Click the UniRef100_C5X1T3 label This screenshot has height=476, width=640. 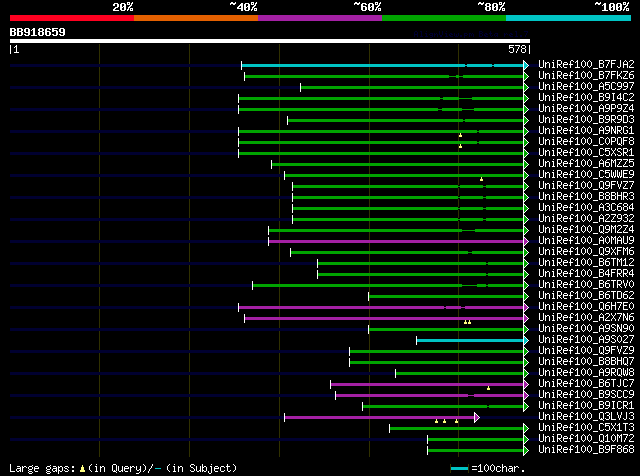pos(586,428)
